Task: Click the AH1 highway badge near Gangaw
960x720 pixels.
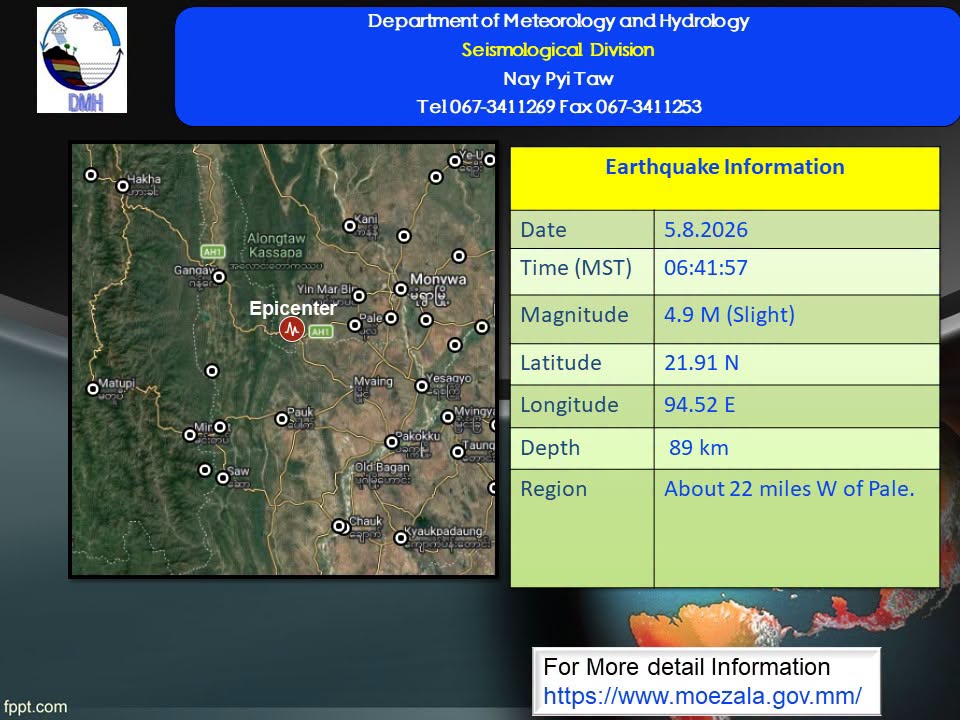Action: (212, 251)
